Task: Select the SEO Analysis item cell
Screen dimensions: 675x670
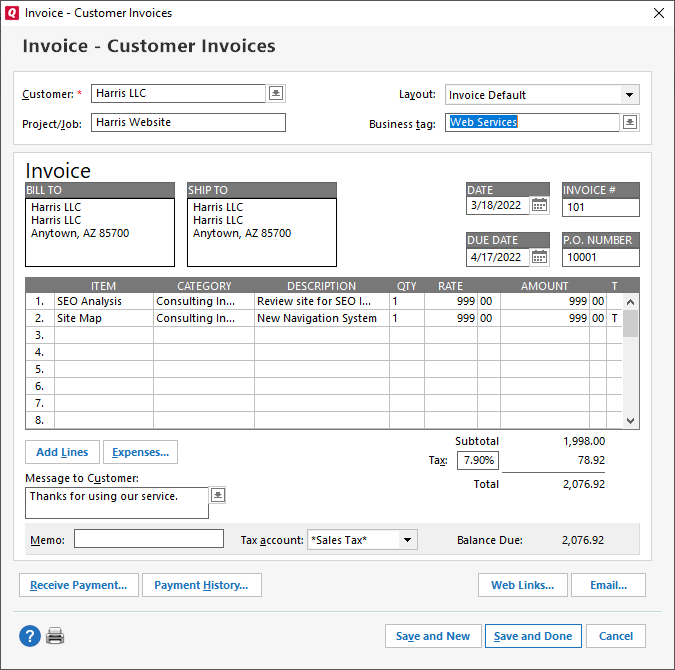Action: 104,301
